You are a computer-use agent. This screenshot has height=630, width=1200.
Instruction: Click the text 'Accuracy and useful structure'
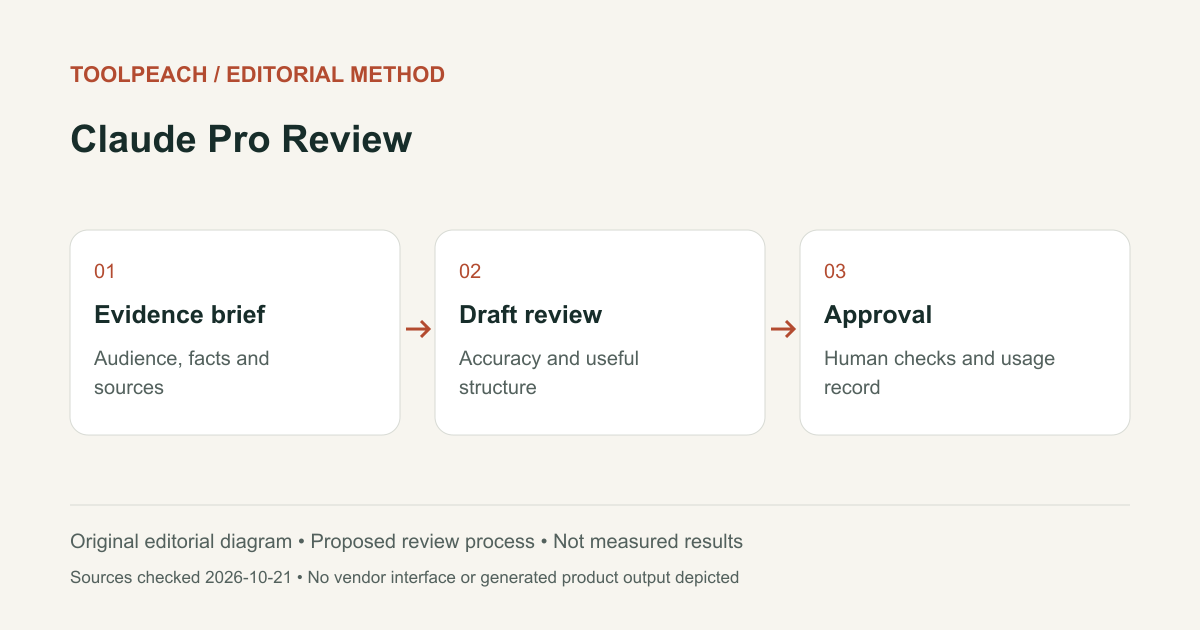[549, 372]
